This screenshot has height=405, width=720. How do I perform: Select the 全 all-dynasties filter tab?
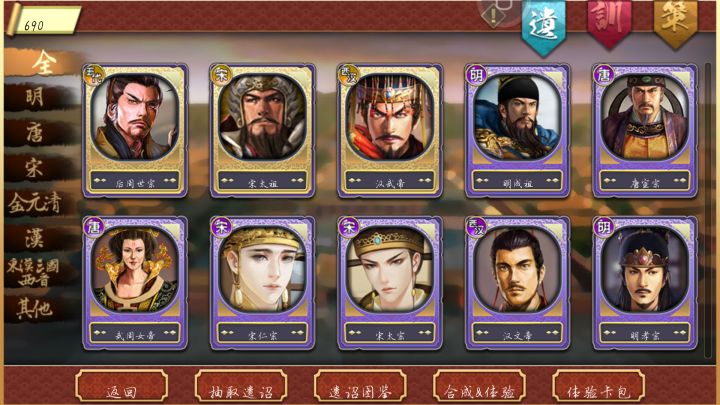(44, 63)
